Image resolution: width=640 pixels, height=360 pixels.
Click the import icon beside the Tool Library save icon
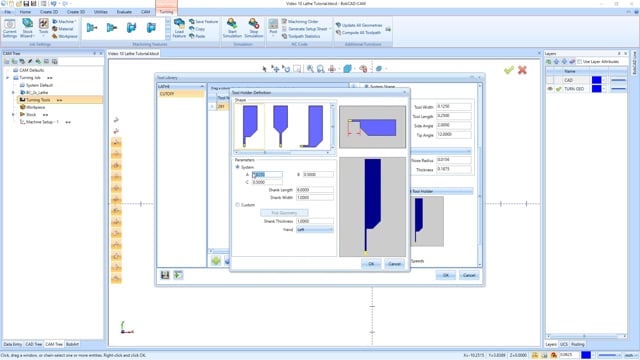178,275
